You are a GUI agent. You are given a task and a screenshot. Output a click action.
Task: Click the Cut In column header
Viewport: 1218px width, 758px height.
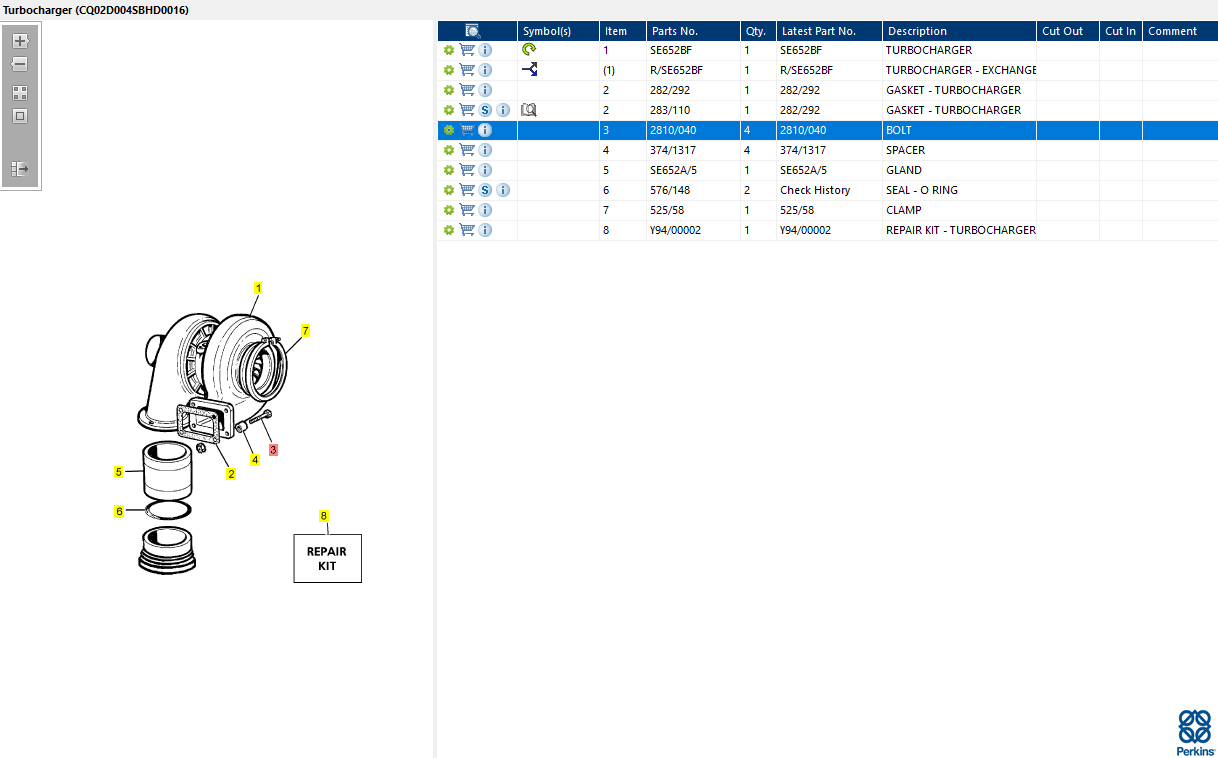pyautogui.click(x=1120, y=31)
